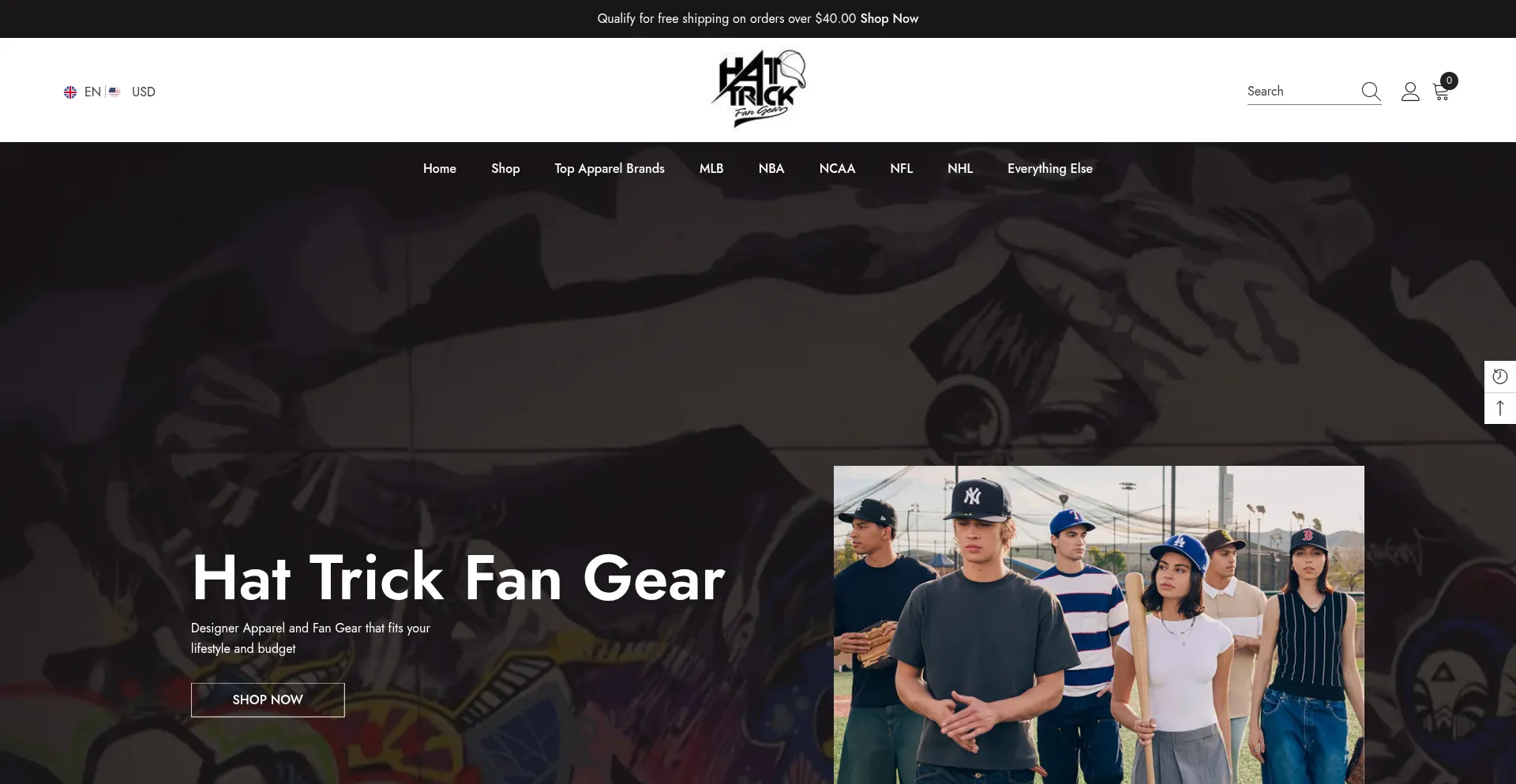Go to the NHL menu item
This screenshot has height=784, width=1516.
click(960, 169)
